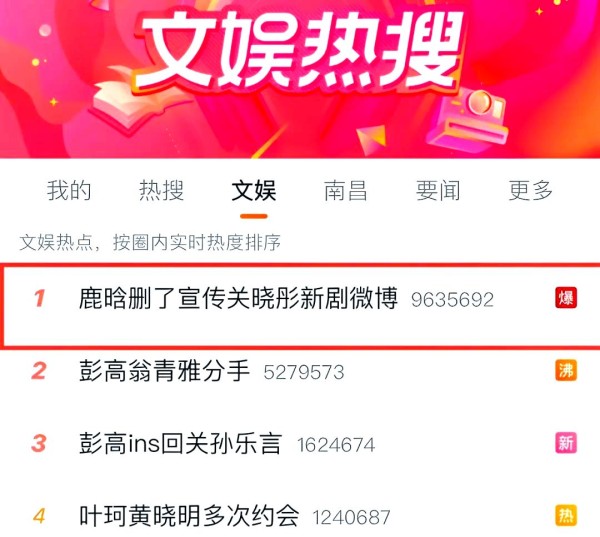Open the 要闻 news tab
Screen dimensions: 600x537
(438, 190)
